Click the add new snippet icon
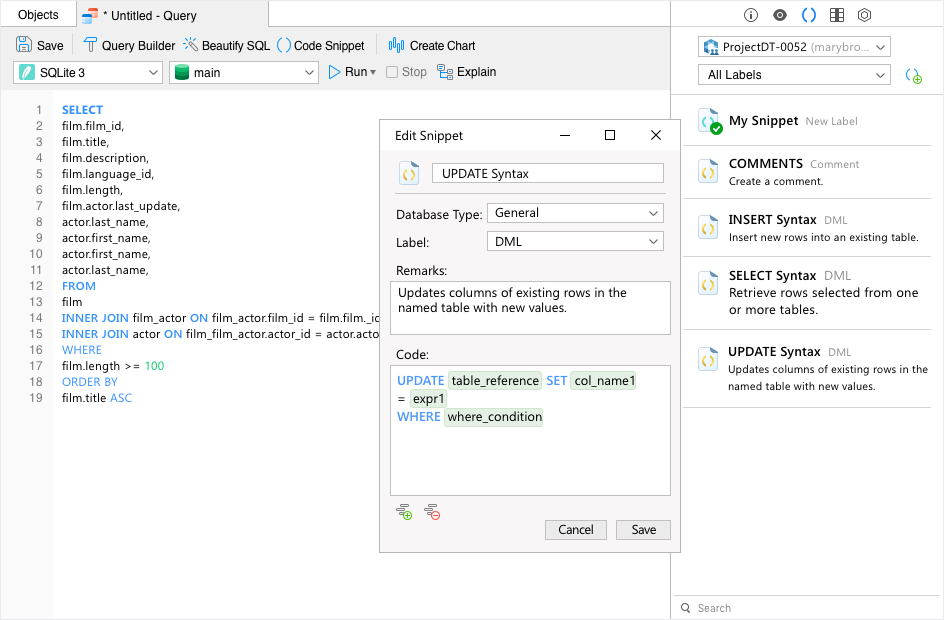Viewport: 944px width, 620px height. [x=913, y=76]
